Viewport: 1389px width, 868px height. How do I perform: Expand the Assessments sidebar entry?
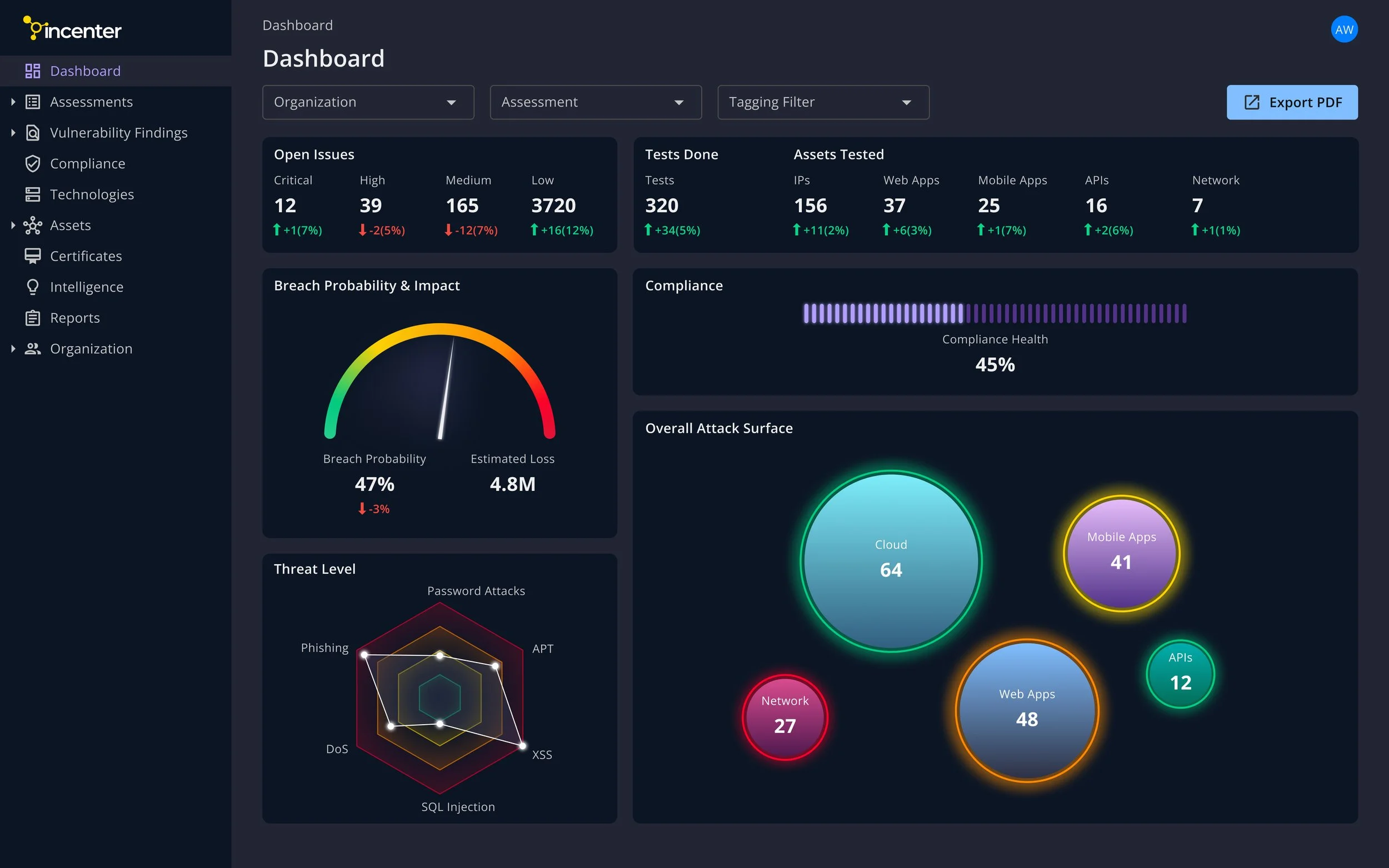click(13, 102)
